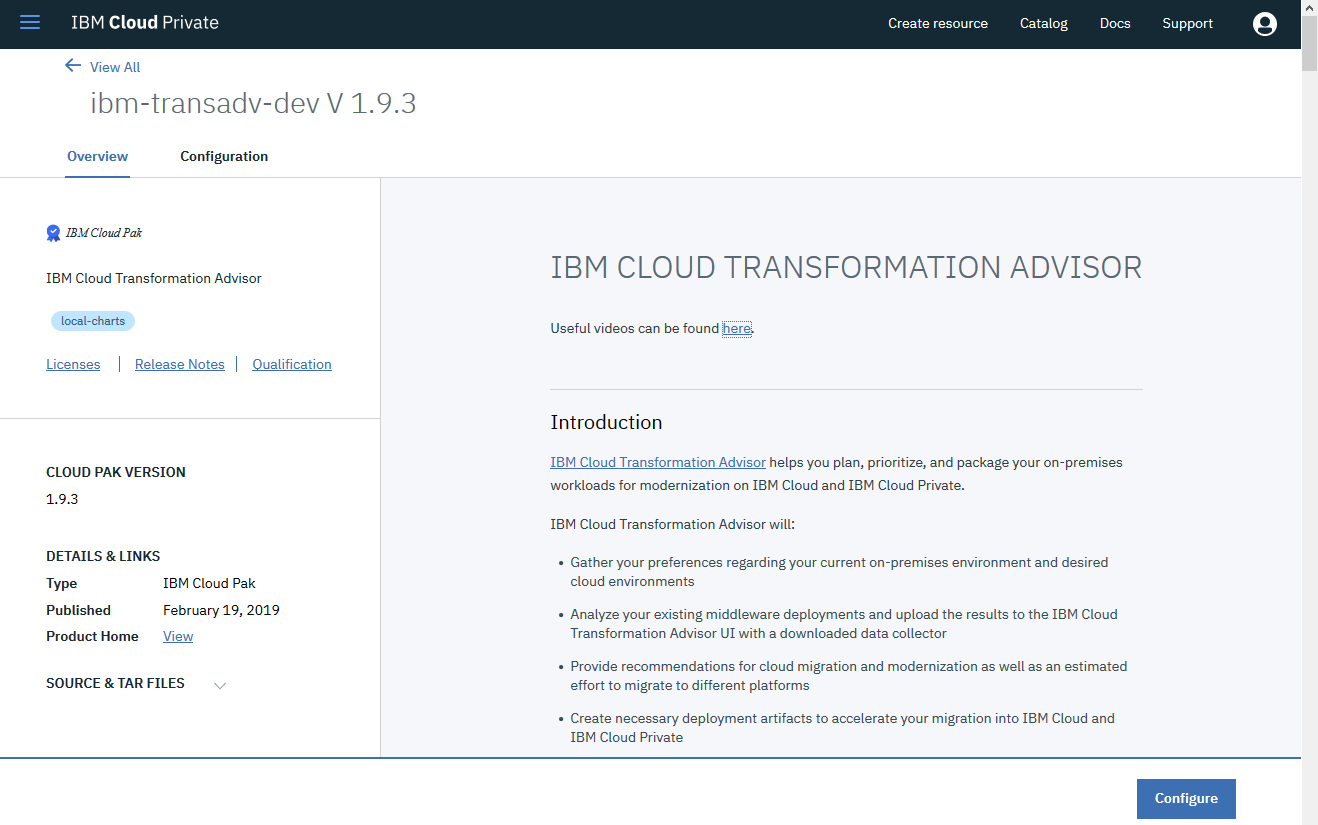This screenshot has width=1318, height=825.
Task: Click the back arrow next to View All
Action: [72, 64]
